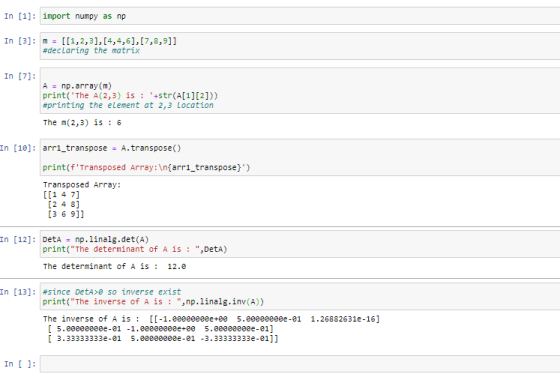Click the inverse output row starting with '[ 5.00000000e-01'

click(160, 328)
